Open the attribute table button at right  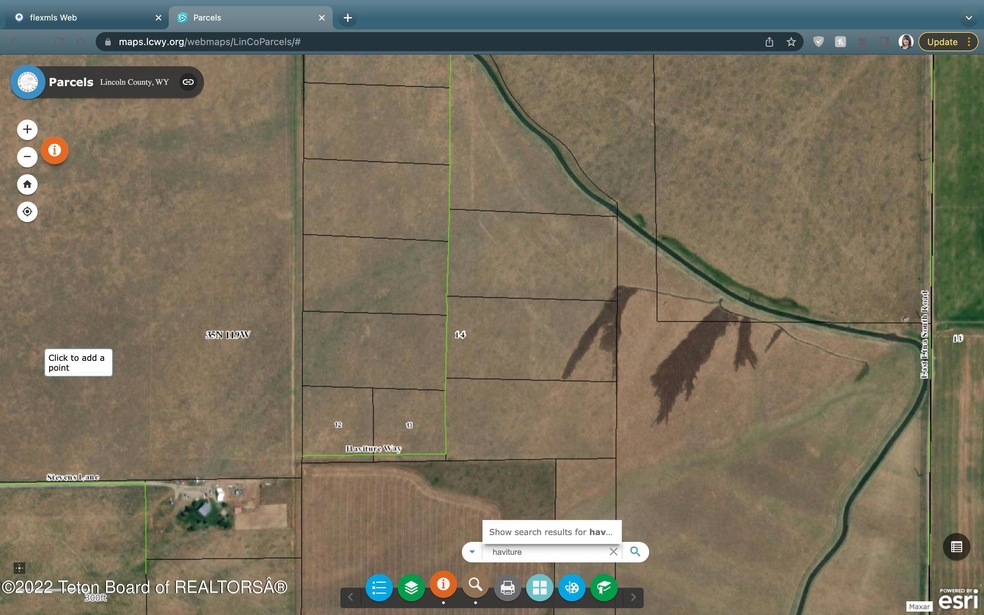(956, 546)
